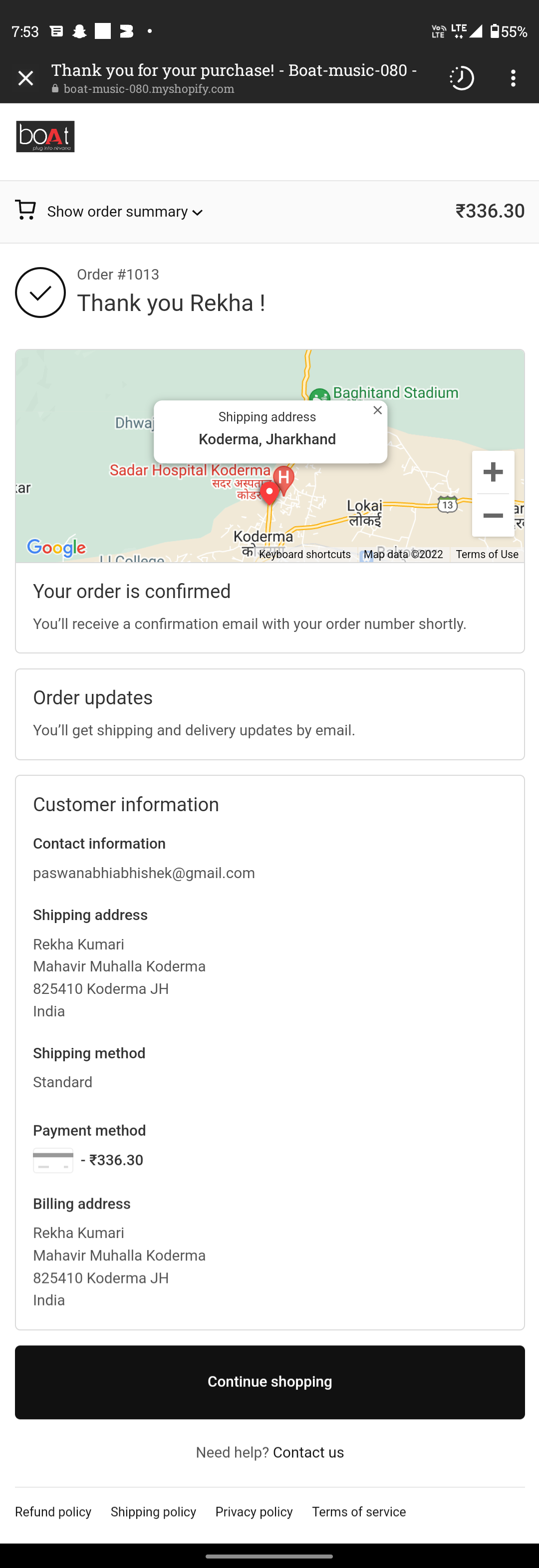Open the browser three-dot menu
This screenshot has width=539, height=1568.
513,78
